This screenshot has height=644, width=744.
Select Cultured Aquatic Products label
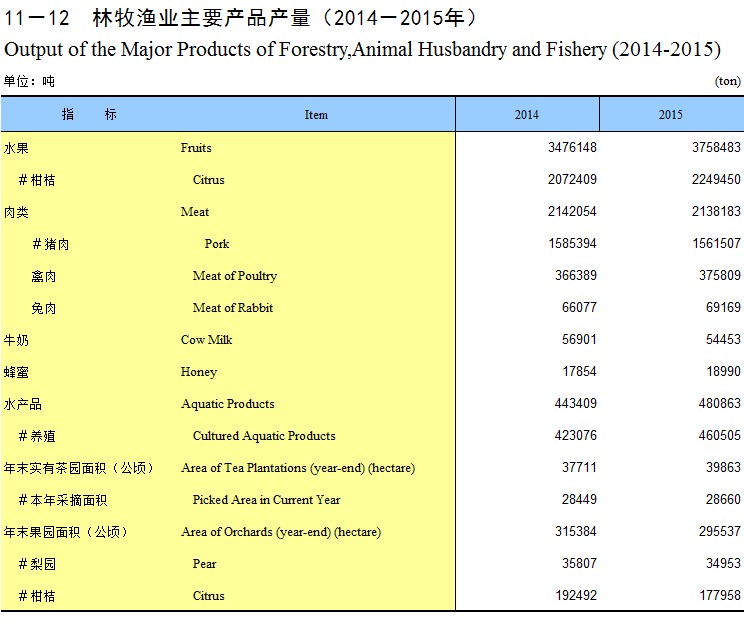[264, 436]
